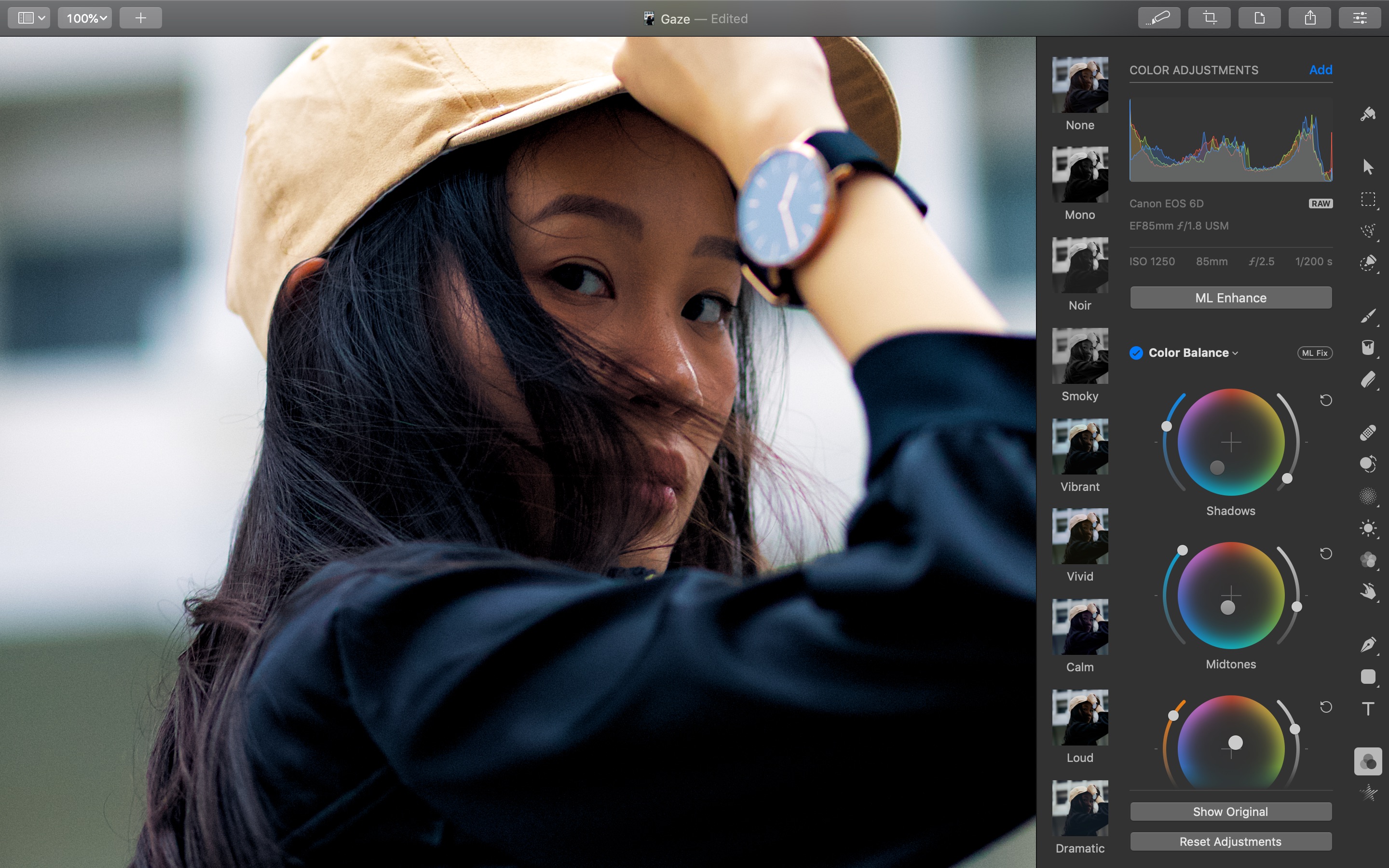
Task: Click the ML Enhance button
Action: point(1230,297)
